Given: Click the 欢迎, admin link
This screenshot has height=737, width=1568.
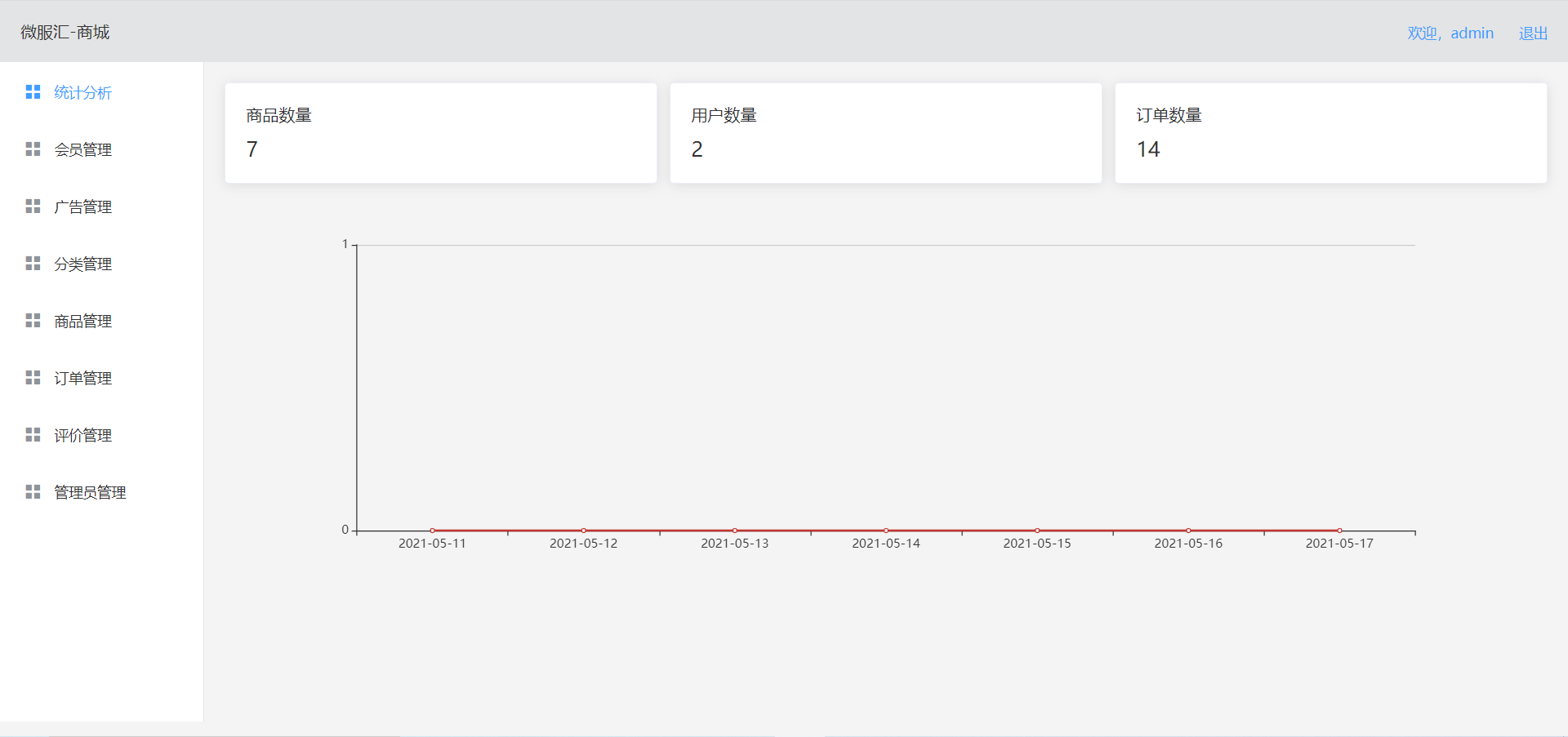Looking at the screenshot, I should point(1450,33).
